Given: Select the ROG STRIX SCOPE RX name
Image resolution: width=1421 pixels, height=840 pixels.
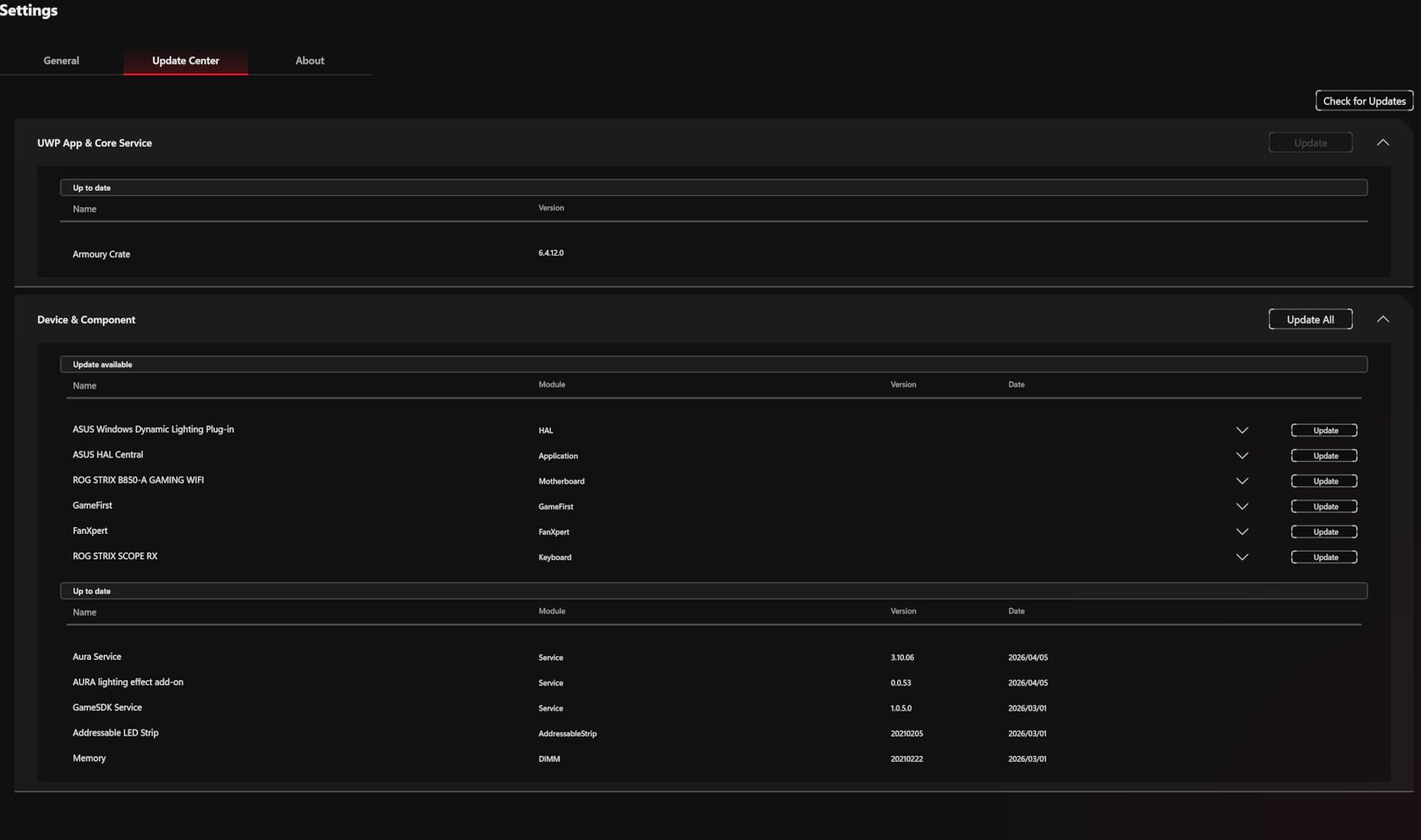Looking at the screenshot, I should click(115, 556).
